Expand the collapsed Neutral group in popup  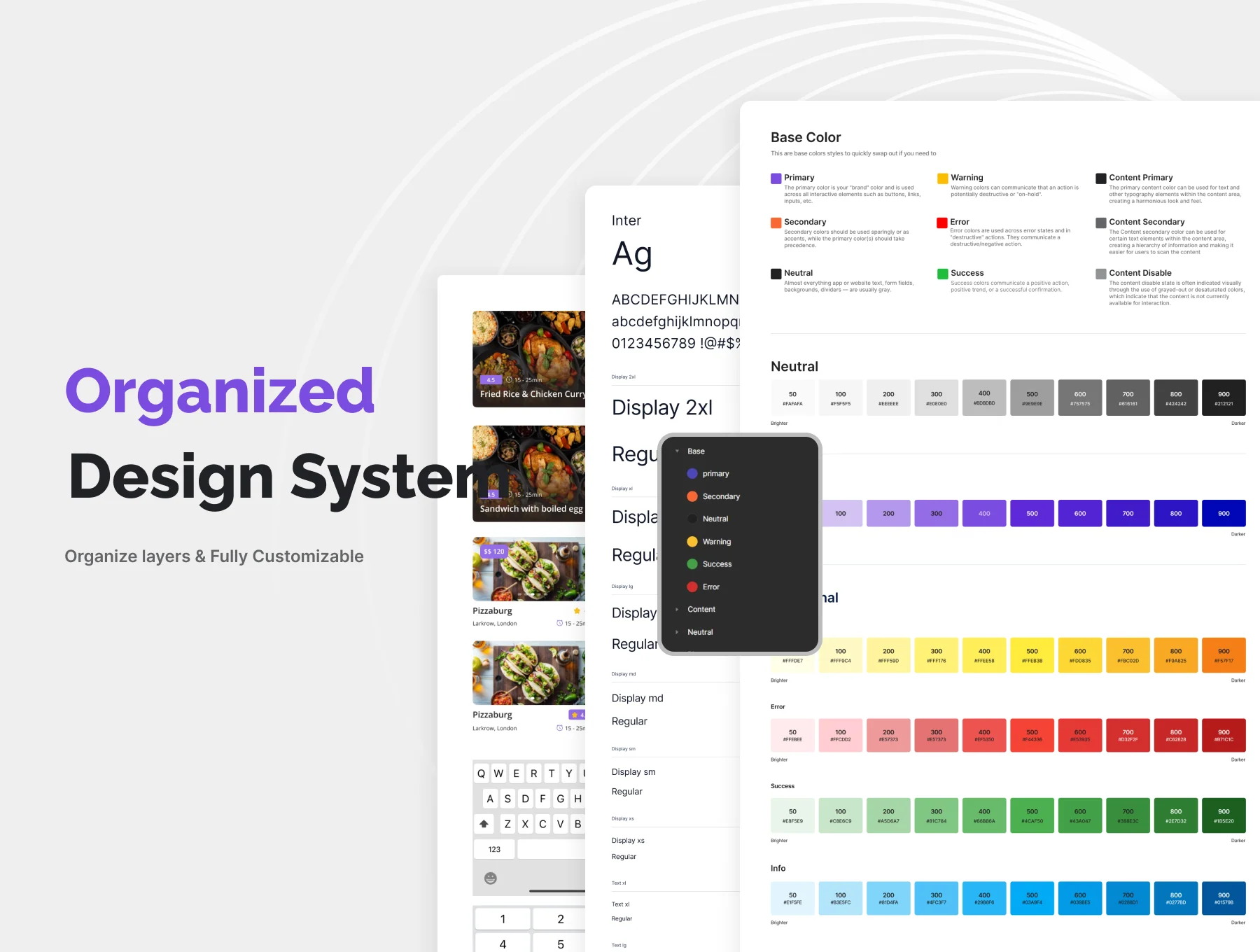677,632
